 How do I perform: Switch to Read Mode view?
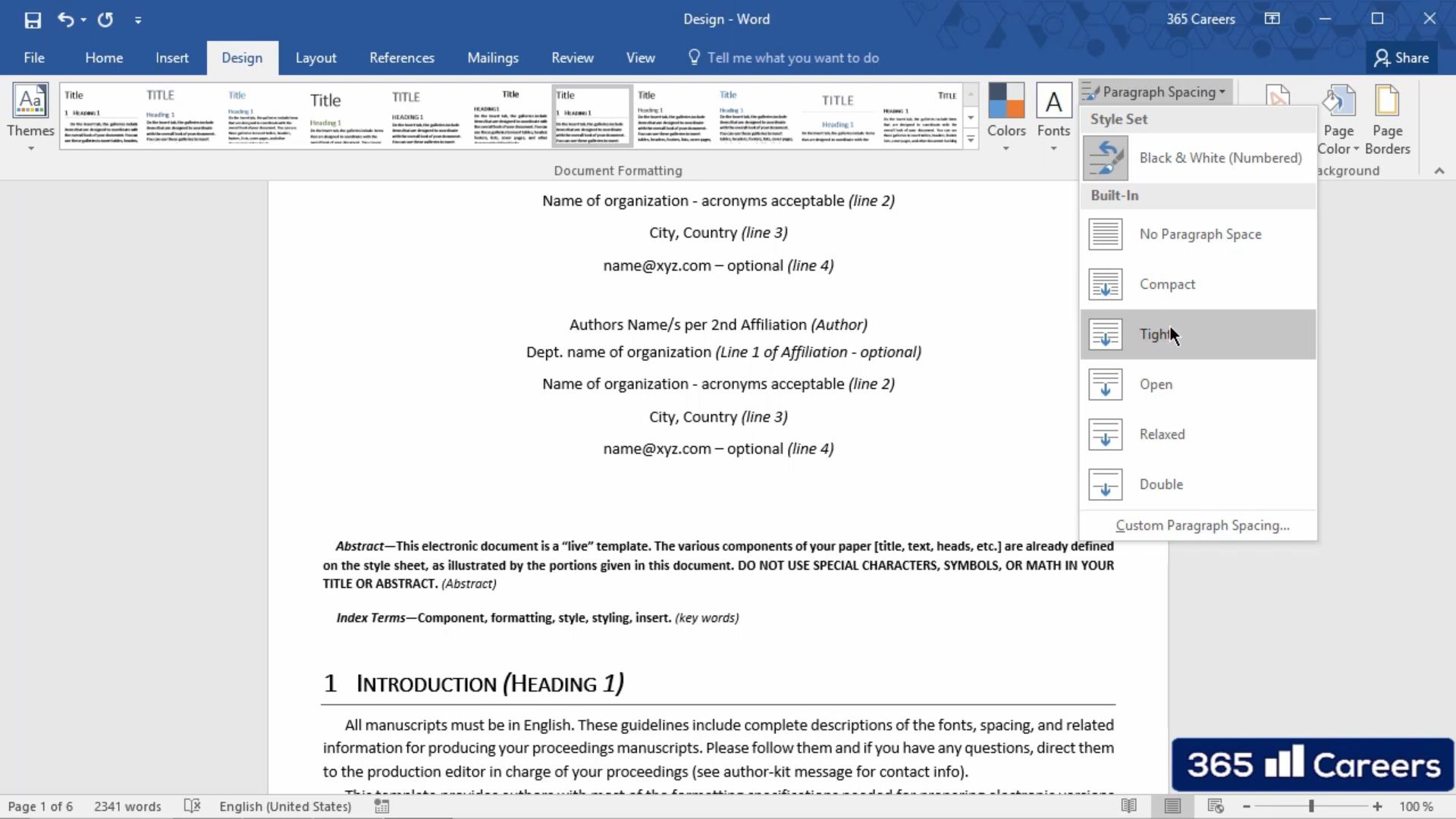pos(1129,806)
